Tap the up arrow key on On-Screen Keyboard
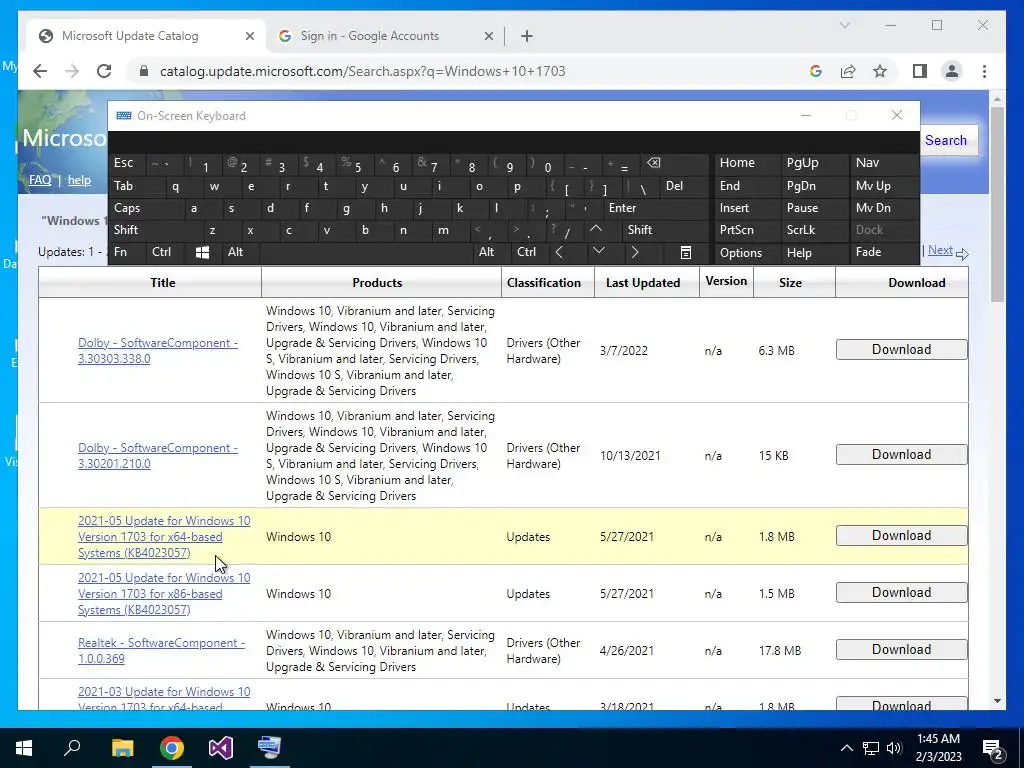Image resolution: width=1024 pixels, height=768 pixels. pos(596,229)
